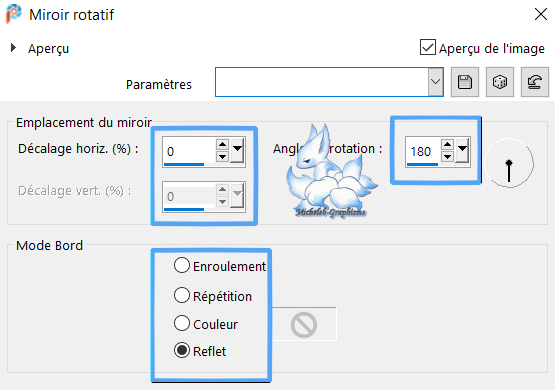Viewport: 555px width, 390px height.
Task: Select the Enroulement radio button
Action: [x=182, y=265]
